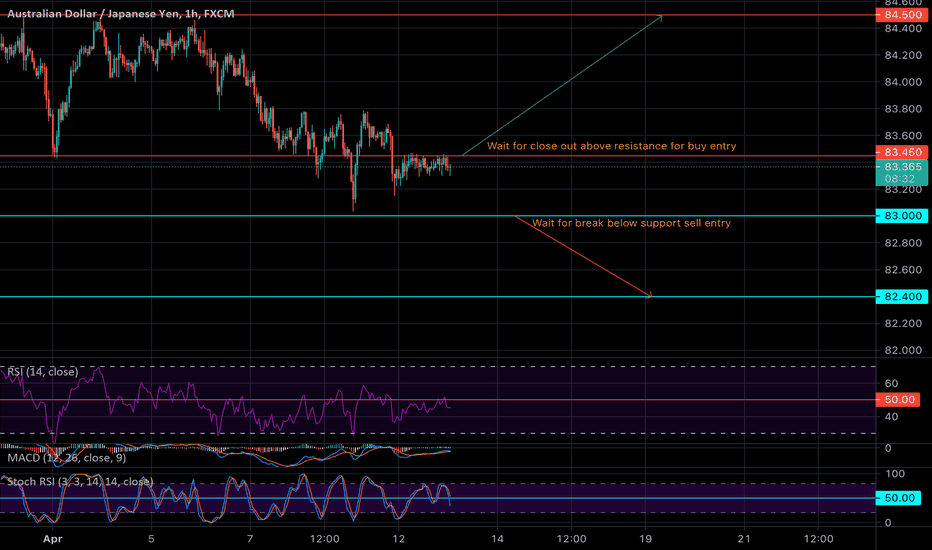Screen dimensions: 932x550
Task: Click the 7 date label on time axis
Action: (x=250, y=539)
